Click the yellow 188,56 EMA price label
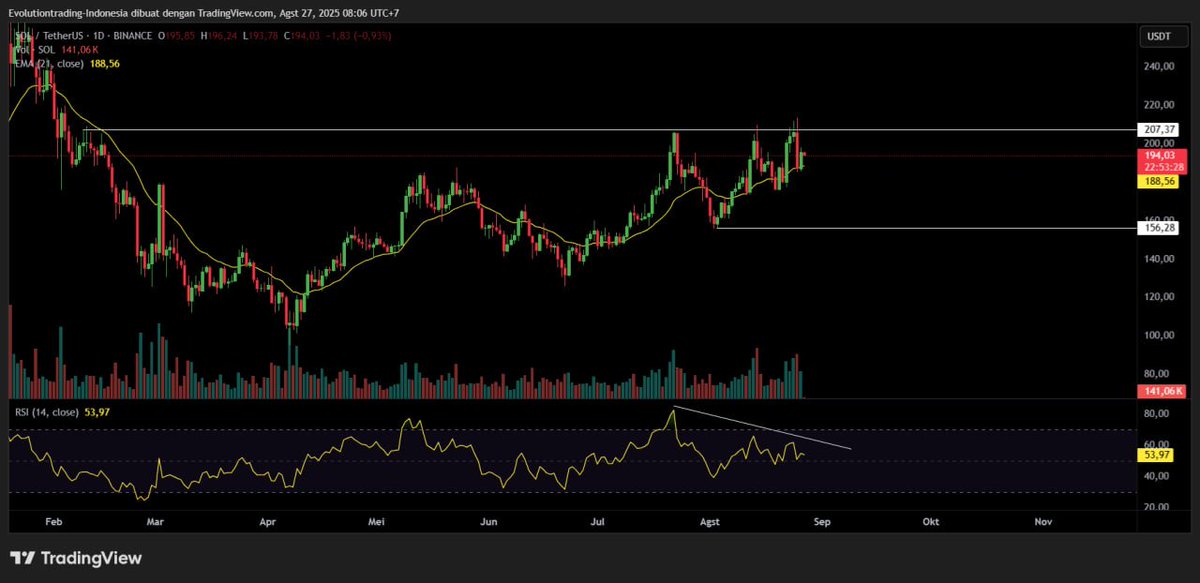 point(1158,181)
